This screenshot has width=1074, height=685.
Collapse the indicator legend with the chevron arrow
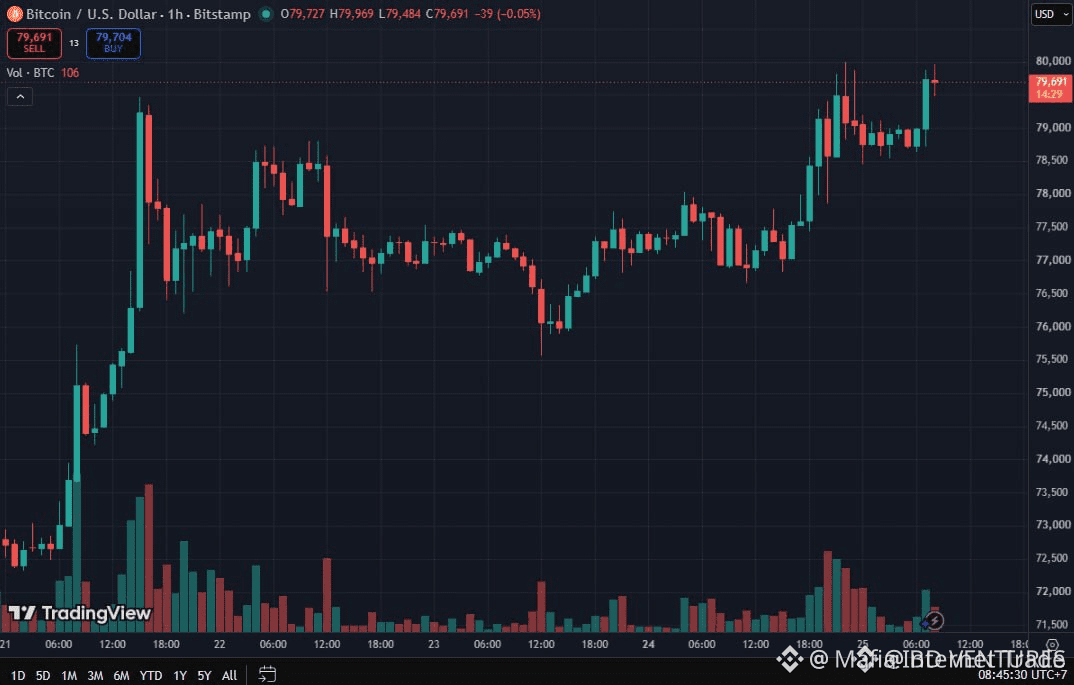click(x=20, y=97)
